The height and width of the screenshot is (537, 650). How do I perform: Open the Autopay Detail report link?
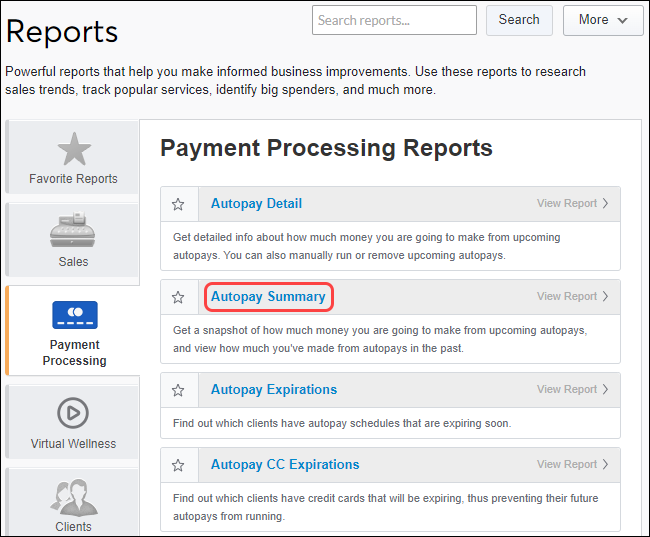click(256, 204)
